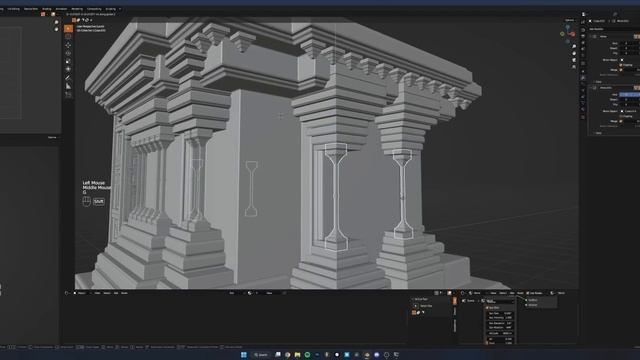
Task: Open the World shader type dropdown
Action: coord(475,293)
